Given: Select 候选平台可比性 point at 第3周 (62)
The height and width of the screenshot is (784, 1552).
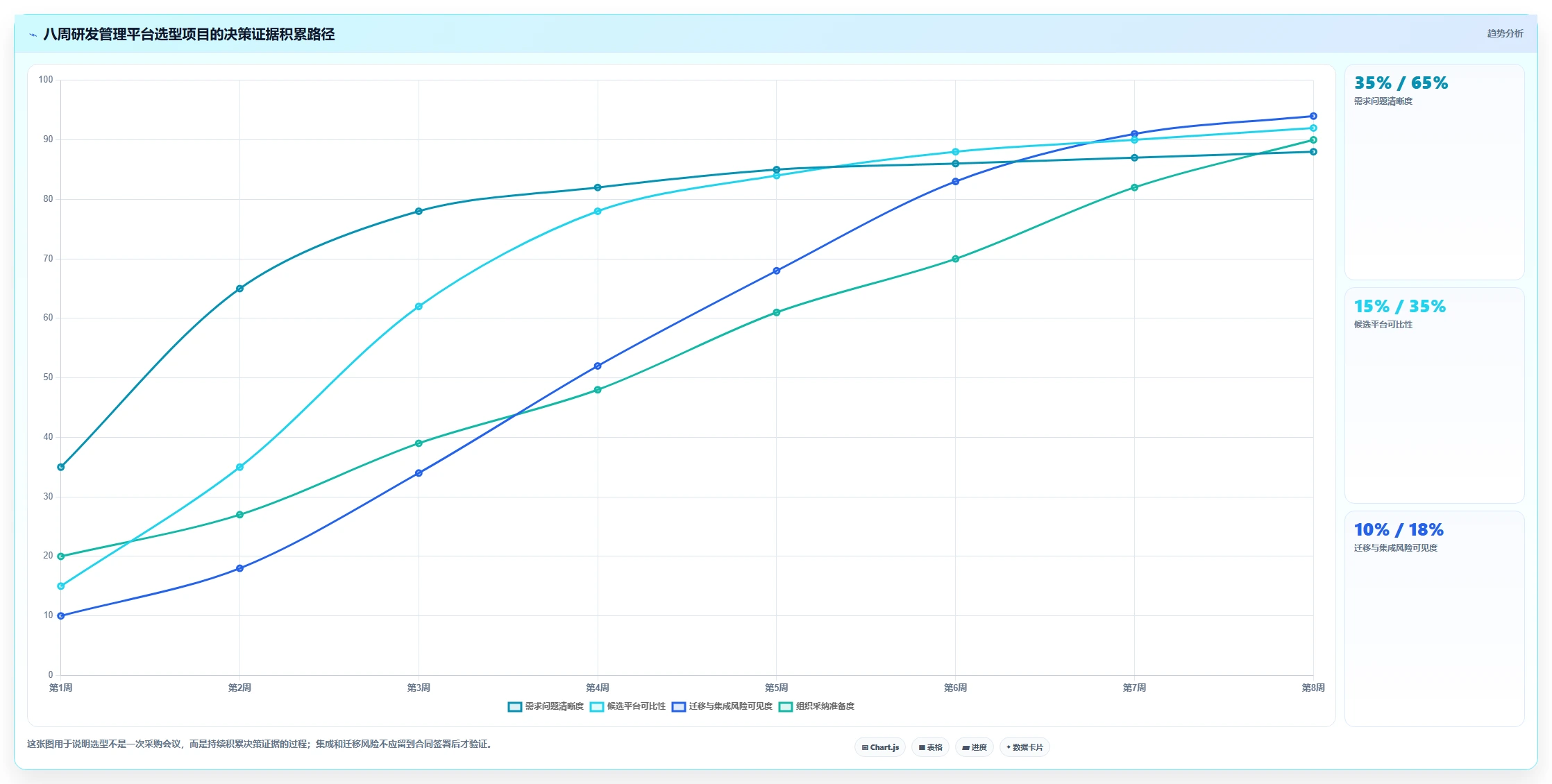Looking at the screenshot, I should pos(419,306).
